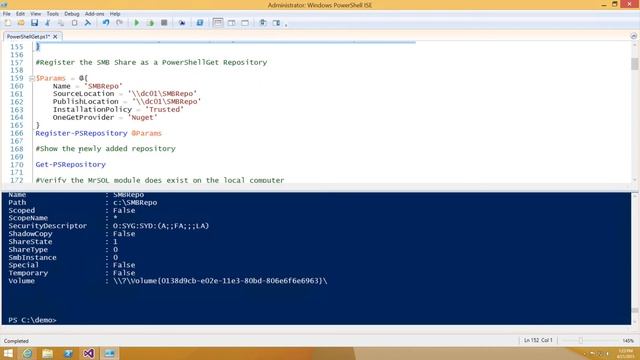The image size is (640, 360).
Task: Click the @Params splat on line 166
Action: (x=147, y=133)
